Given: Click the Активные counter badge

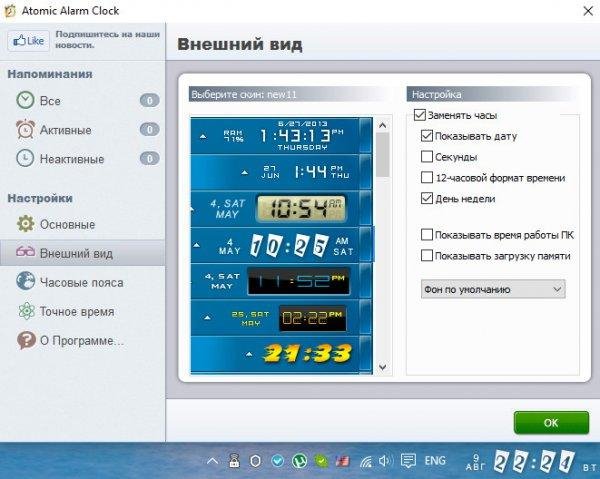Looking at the screenshot, I should click(x=150, y=130).
